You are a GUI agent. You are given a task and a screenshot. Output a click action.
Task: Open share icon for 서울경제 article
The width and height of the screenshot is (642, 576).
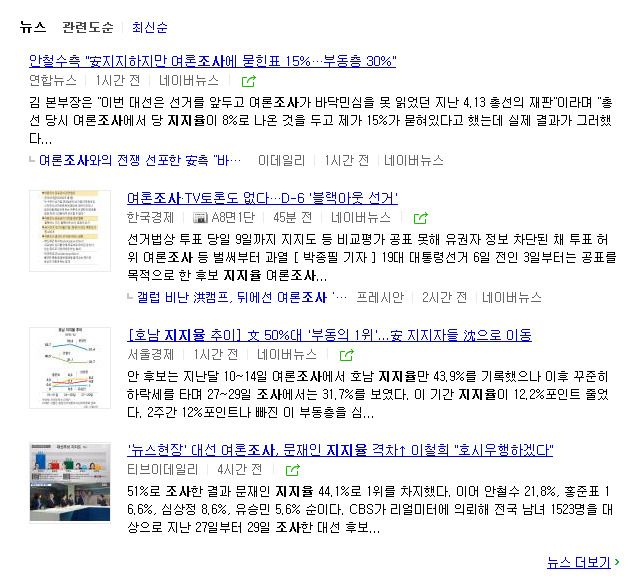pos(347,355)
